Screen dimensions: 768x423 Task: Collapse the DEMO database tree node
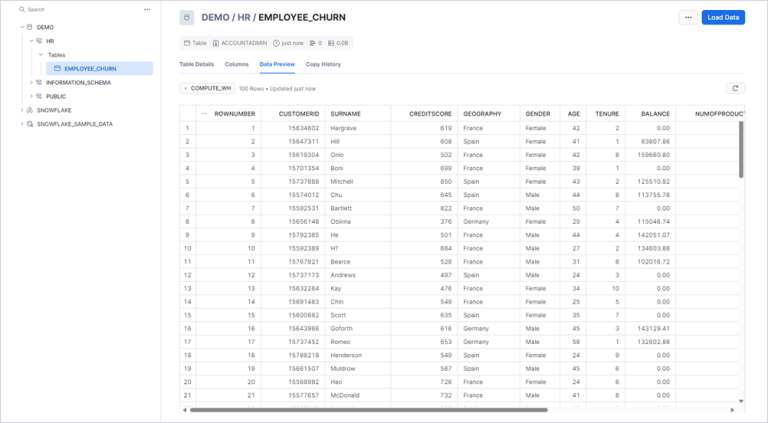(x=21, y=27)
